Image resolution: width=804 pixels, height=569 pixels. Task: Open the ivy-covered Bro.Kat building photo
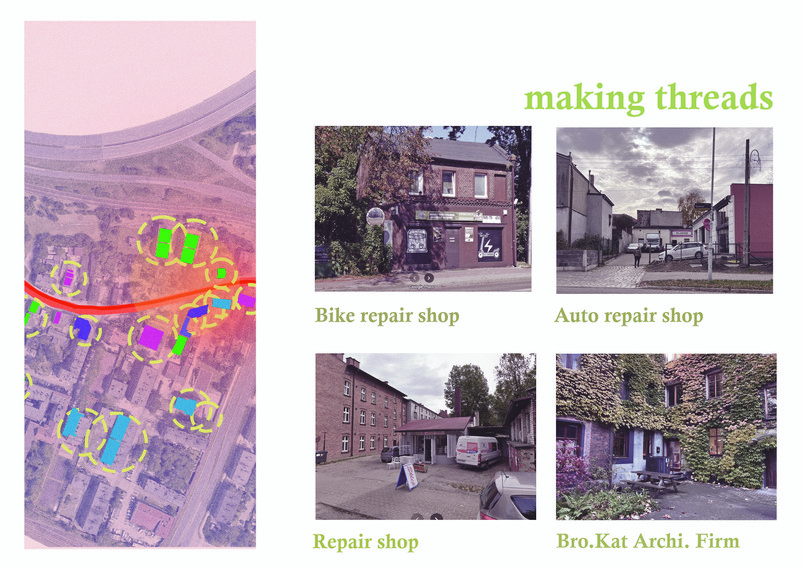(x=666, y=437)
